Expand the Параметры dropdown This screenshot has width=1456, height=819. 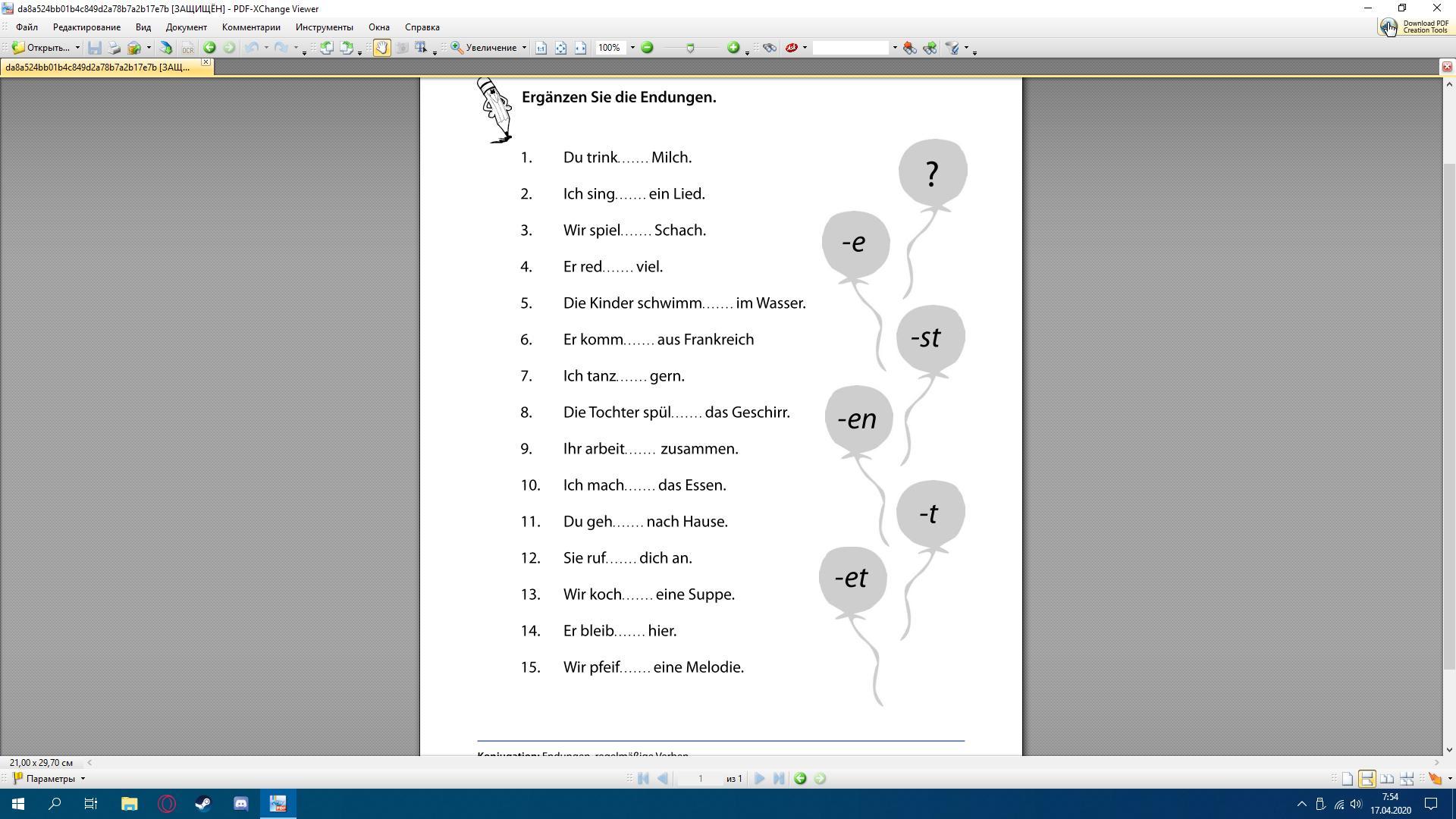tap(83, 779)
